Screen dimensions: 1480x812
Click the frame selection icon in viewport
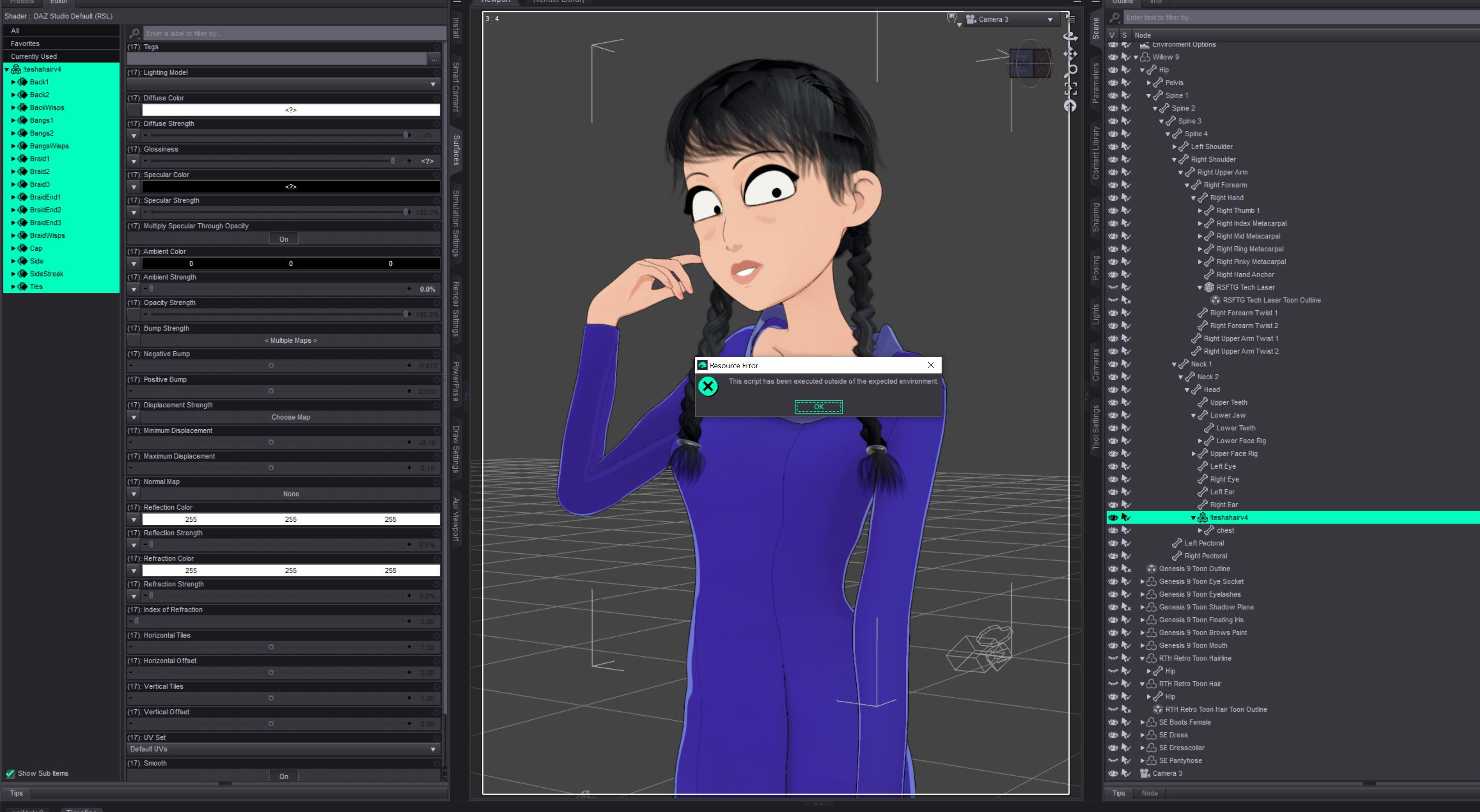click(1070, 89)
